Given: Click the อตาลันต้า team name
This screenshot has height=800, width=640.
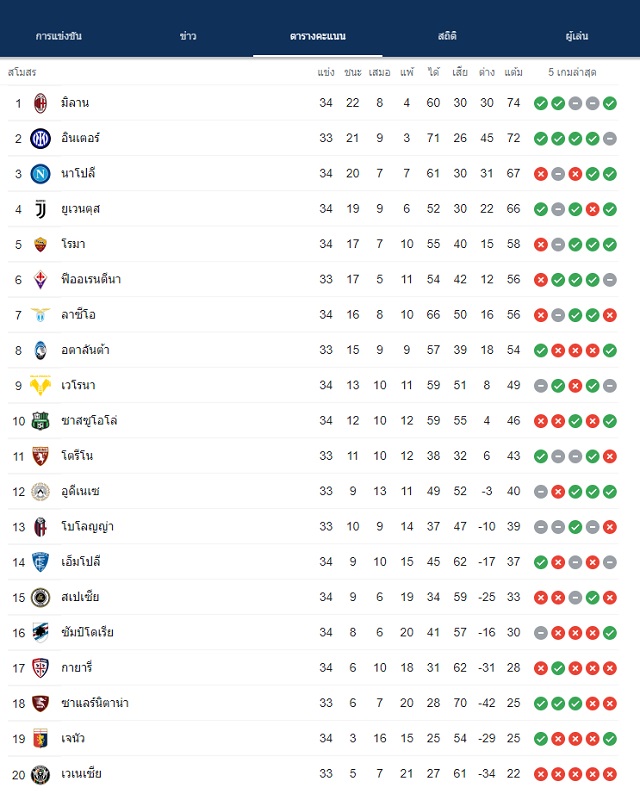Looking at the screenshot, I should pos(85,350).
